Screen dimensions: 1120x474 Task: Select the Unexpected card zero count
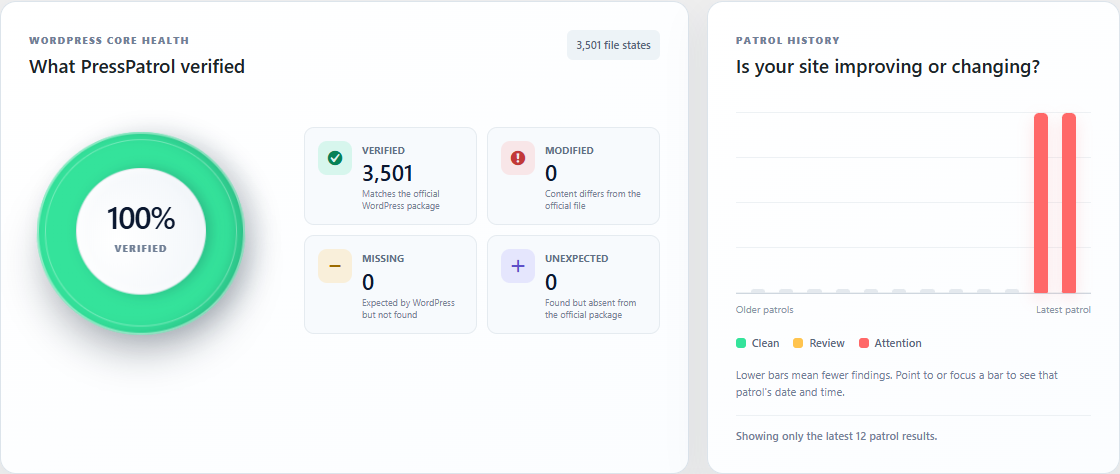pos(551,281)
